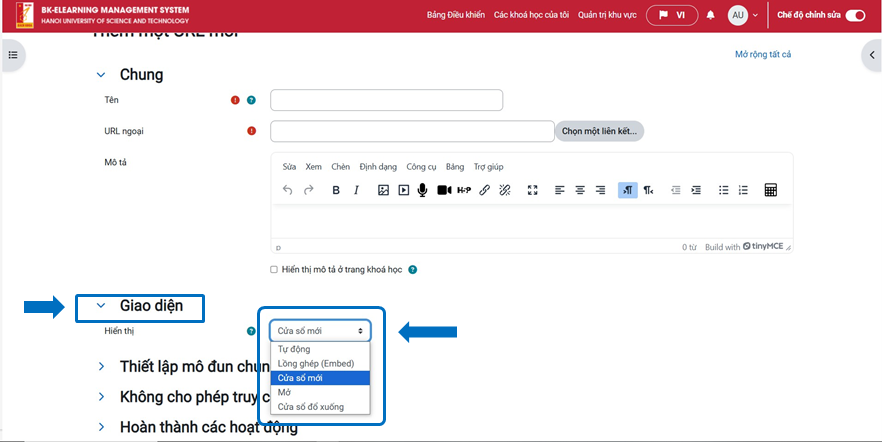Open the course index drawer icon

(13, 55)
